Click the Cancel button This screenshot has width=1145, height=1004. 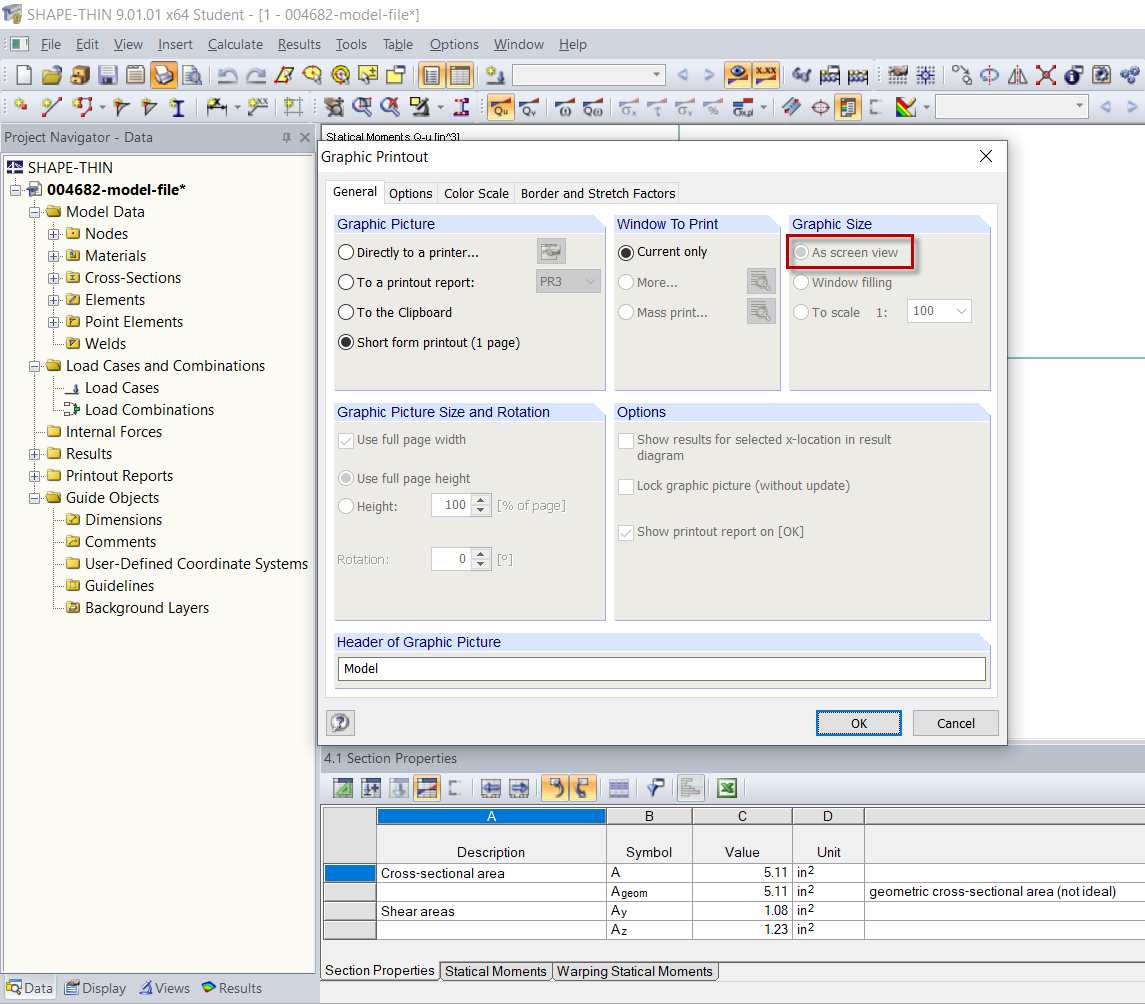coord(955,723)
